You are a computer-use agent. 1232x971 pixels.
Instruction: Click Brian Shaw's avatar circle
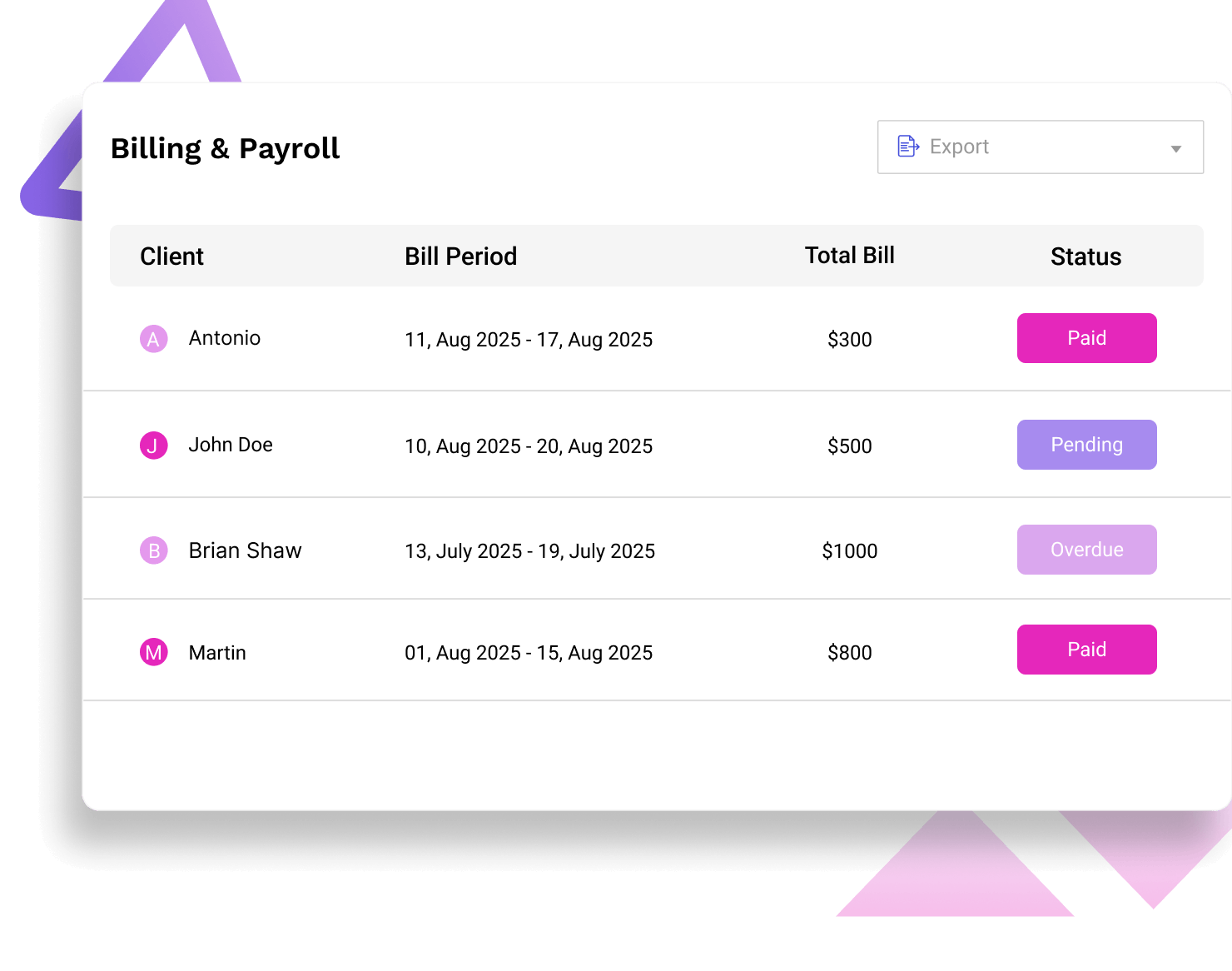(x=153, y=550)
